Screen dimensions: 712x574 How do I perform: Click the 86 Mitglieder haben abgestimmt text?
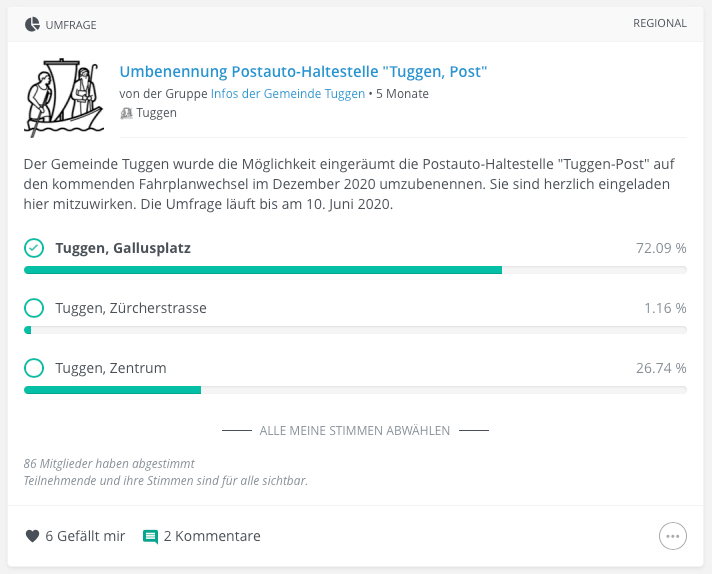coord(109,464)
